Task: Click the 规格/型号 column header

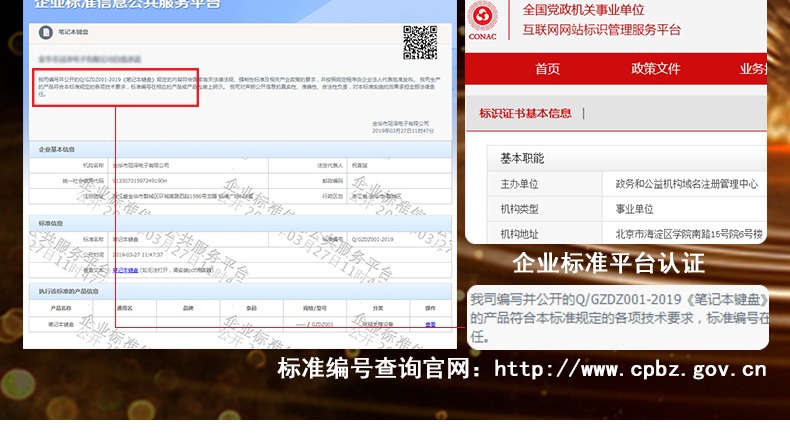Action: [x=315, y=308]
